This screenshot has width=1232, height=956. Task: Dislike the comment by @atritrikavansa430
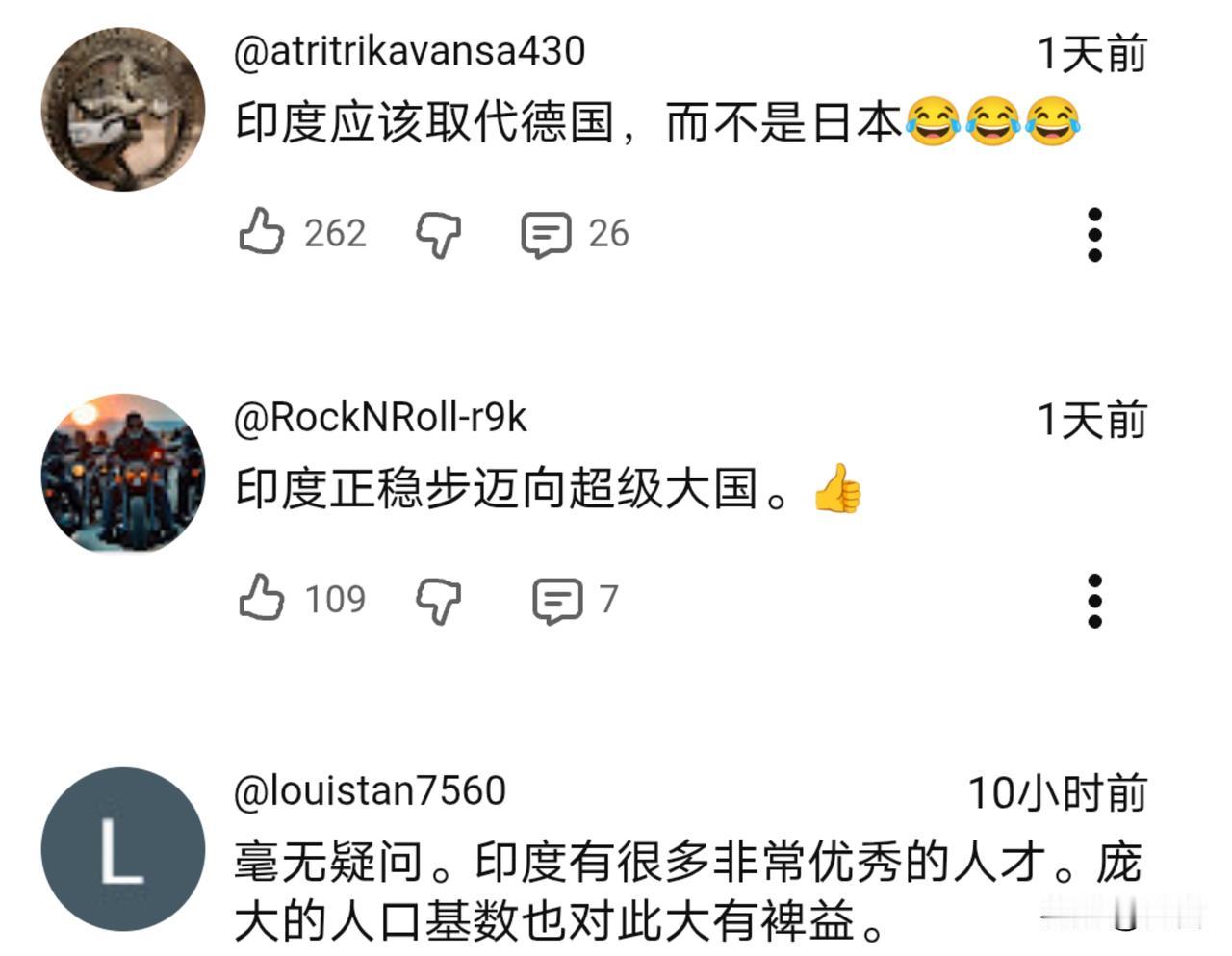(x=438, y=235)
